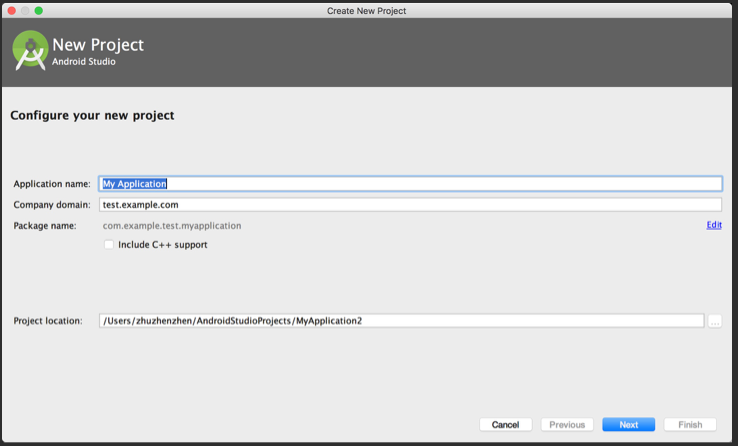Enable Include C++ support checkbox
Screen dimensions: 738x446
109,245
